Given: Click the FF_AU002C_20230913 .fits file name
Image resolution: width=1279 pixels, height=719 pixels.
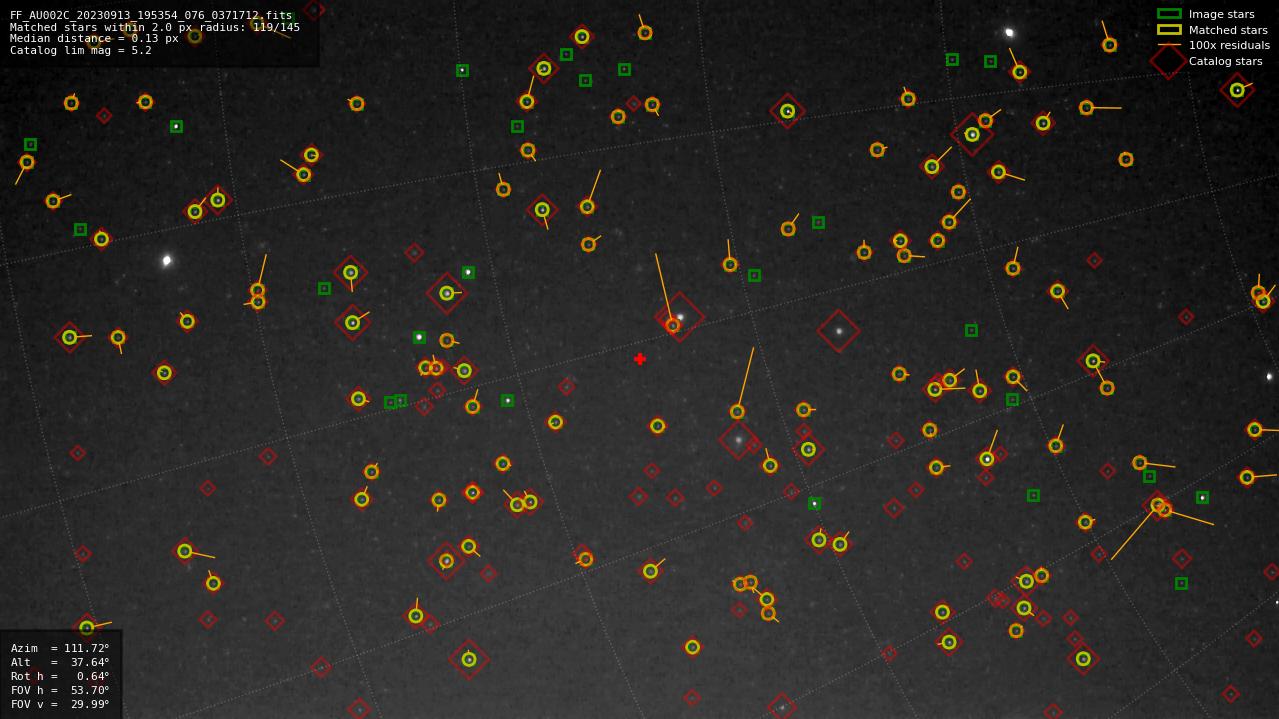Looking at the screenshot, I should point(151,16).
